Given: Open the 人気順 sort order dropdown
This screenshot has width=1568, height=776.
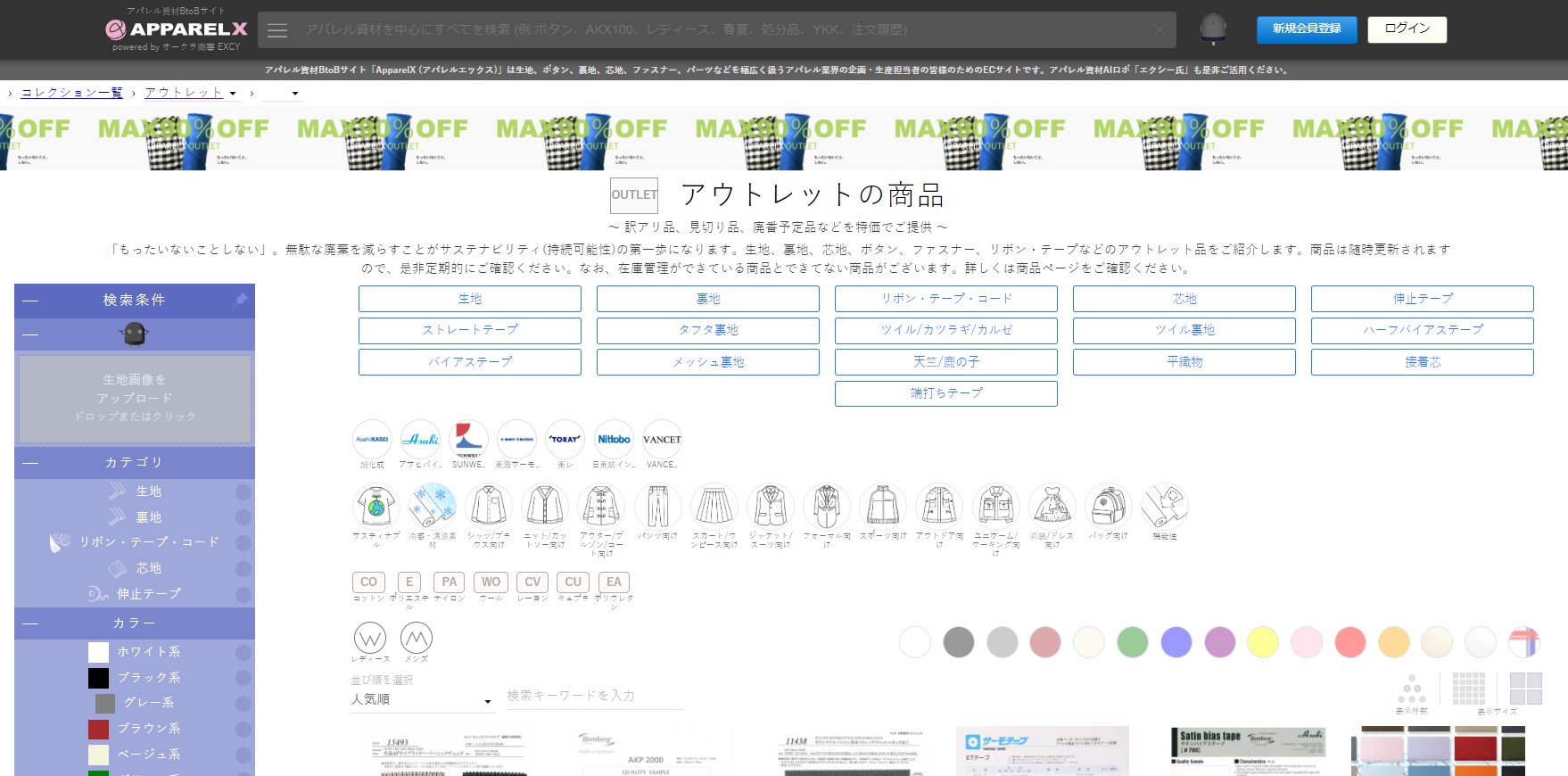Looking at the screenshot, I should point(421,700).
